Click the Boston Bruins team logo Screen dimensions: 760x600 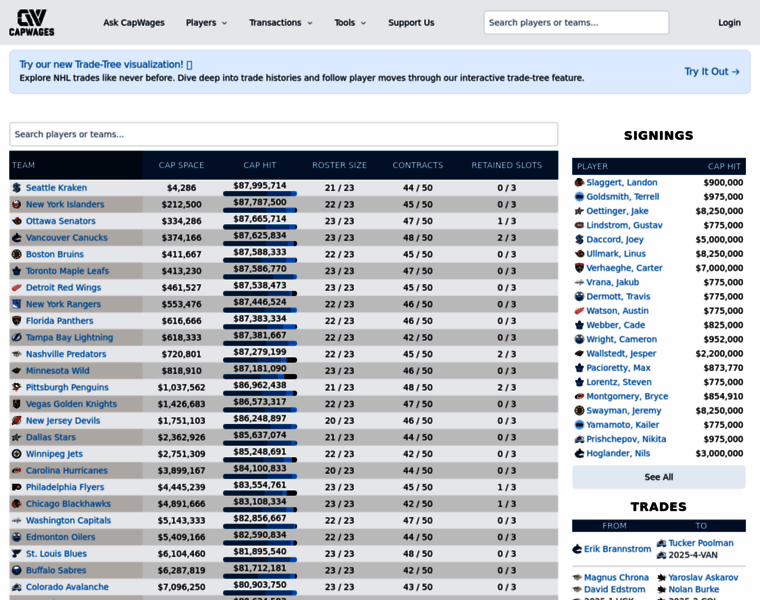pyautogui.click(x=16, y=254)
